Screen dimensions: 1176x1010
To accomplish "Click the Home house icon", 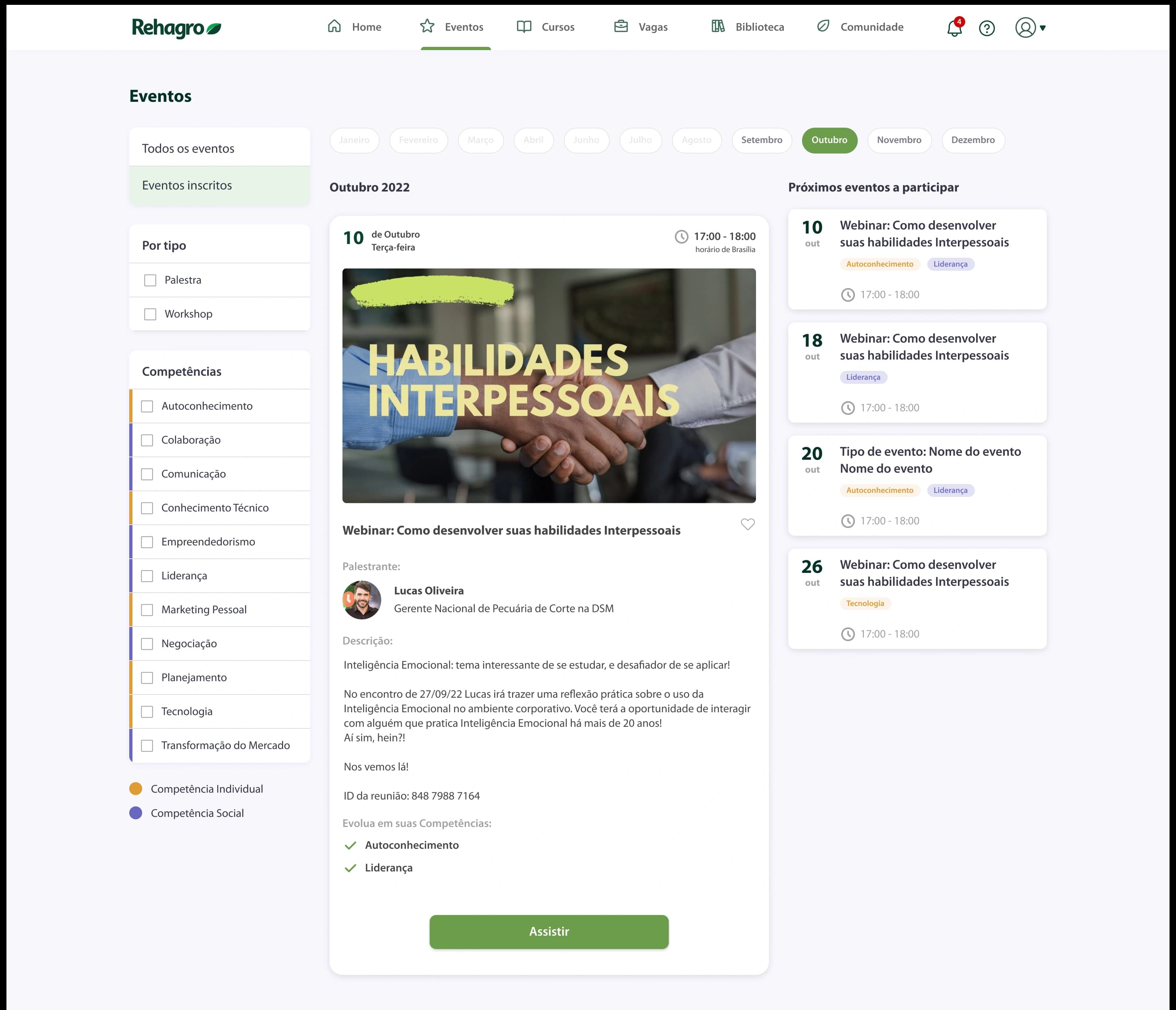I will pos(334,26).
